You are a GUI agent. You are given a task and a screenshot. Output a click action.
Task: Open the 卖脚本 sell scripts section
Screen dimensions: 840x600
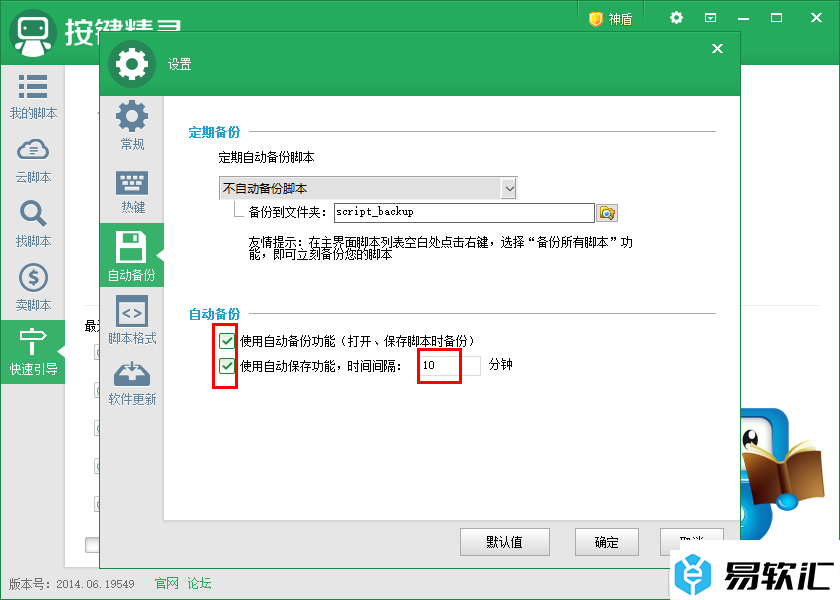(33, 288)
